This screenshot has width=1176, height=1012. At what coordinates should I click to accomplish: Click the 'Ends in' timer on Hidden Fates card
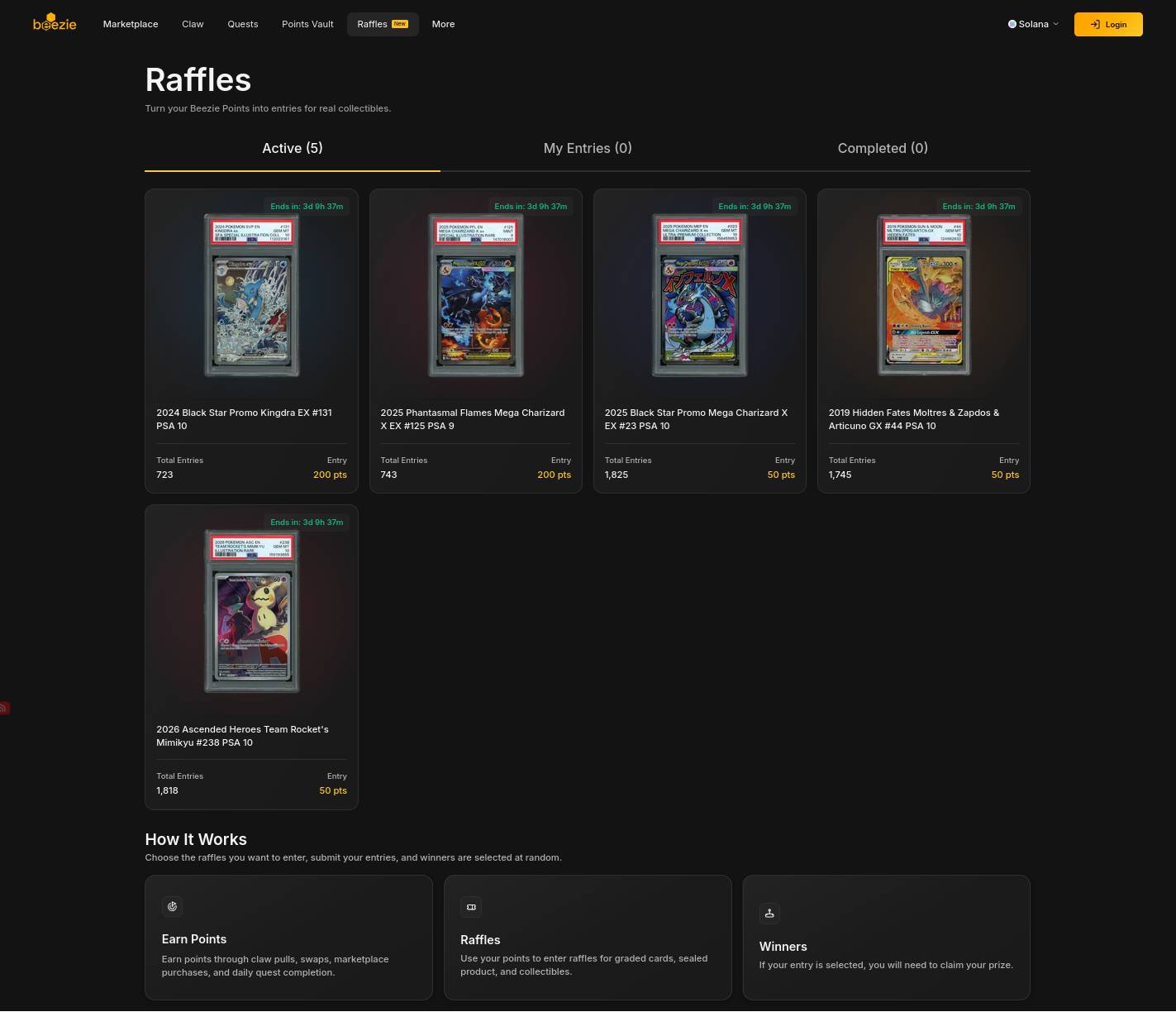pos(978,207)
